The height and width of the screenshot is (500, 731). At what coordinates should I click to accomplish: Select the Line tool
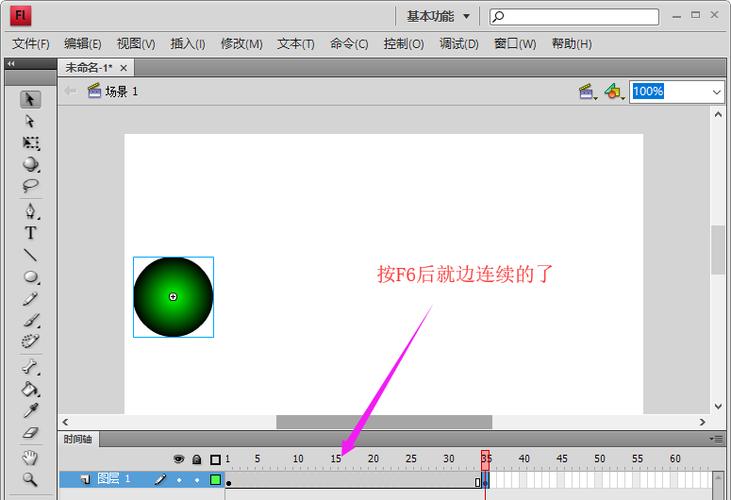tap(30, 255)
